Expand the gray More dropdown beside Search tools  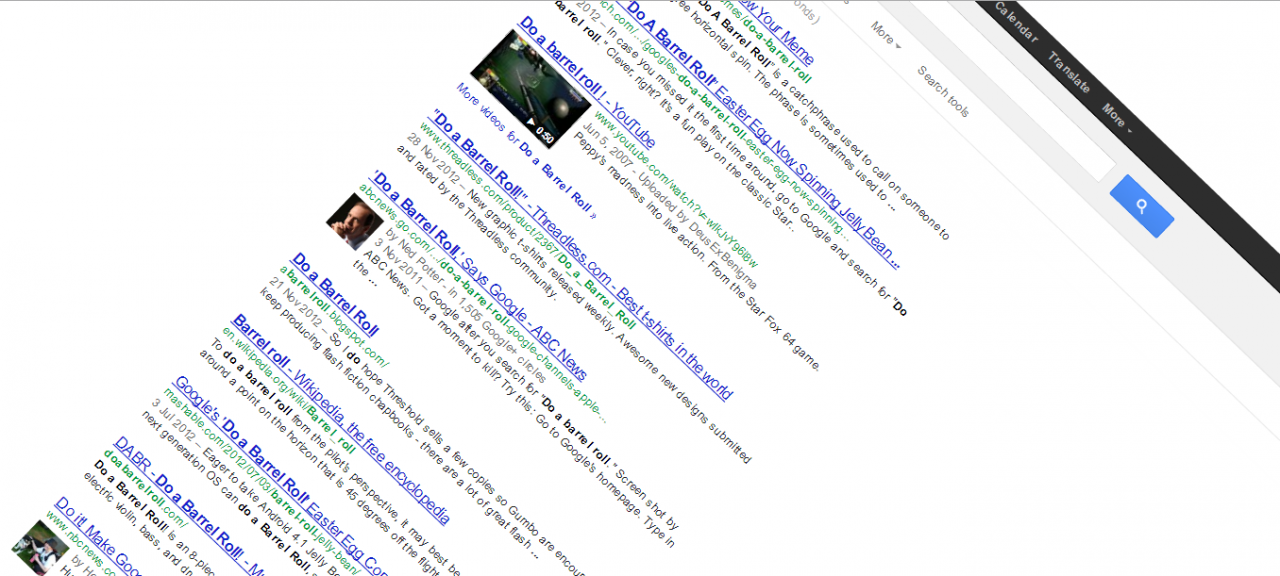pos(884,35)
